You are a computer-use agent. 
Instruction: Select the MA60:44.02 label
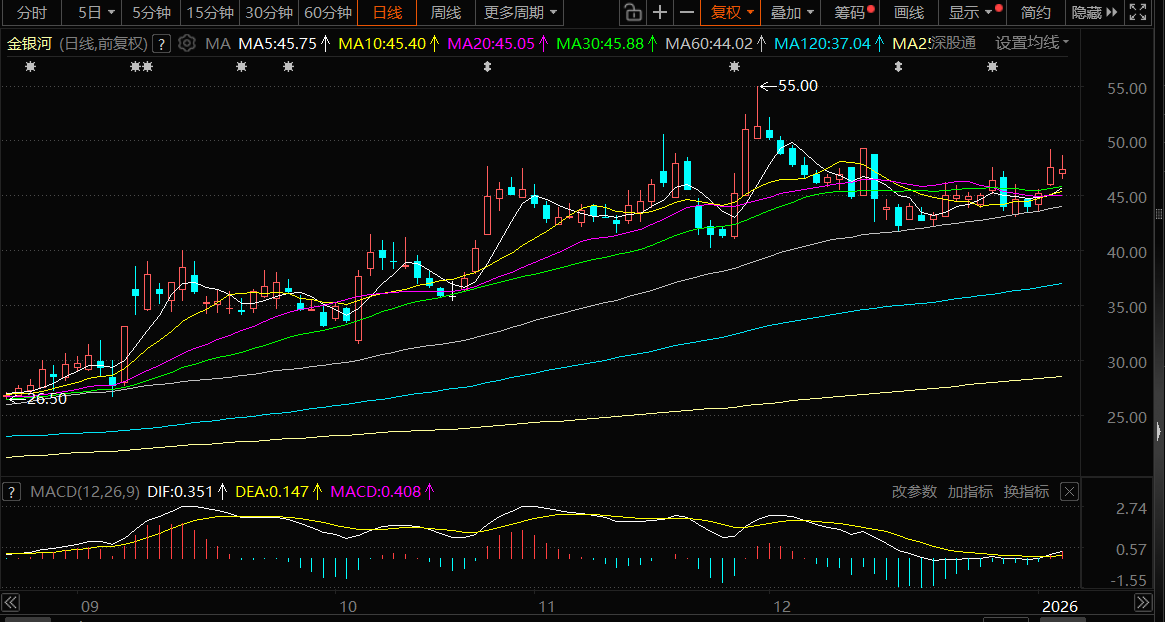pos(709,43)
